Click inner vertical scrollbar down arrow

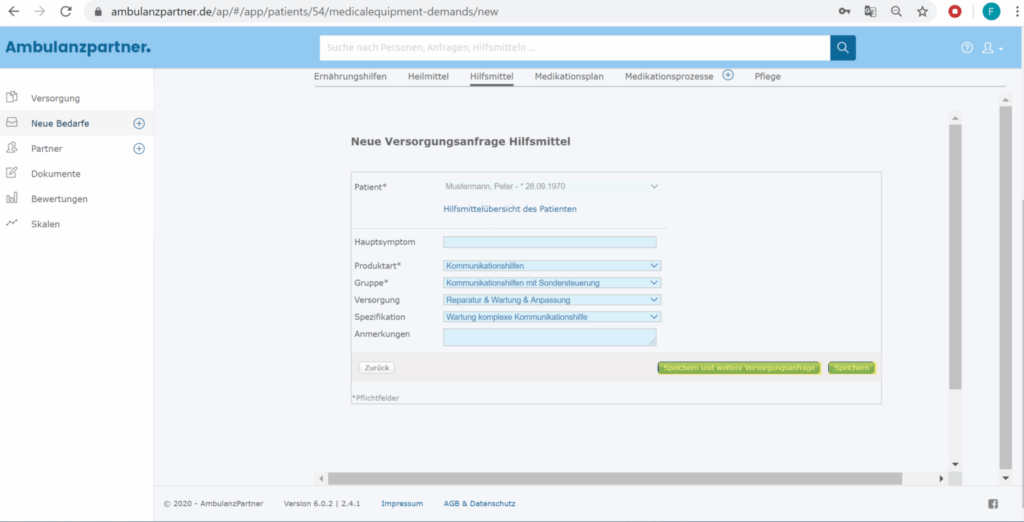(x=955, y=463)
